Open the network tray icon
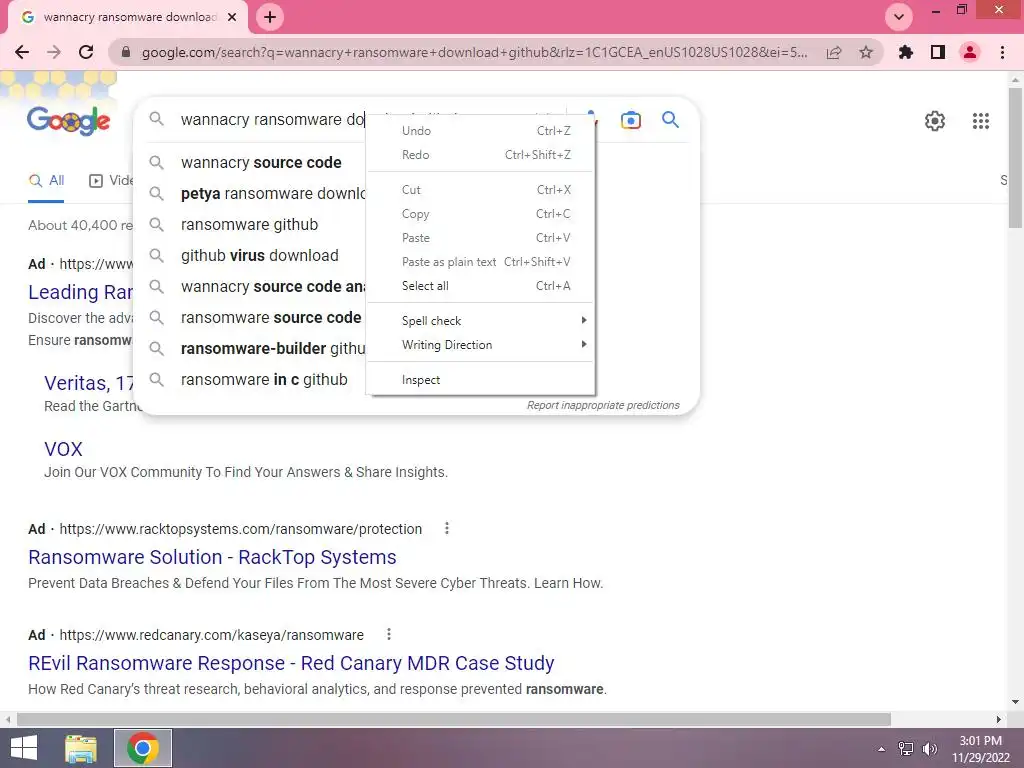The width and height of the screenshot is (1024, 768). (x=906, y=749)
